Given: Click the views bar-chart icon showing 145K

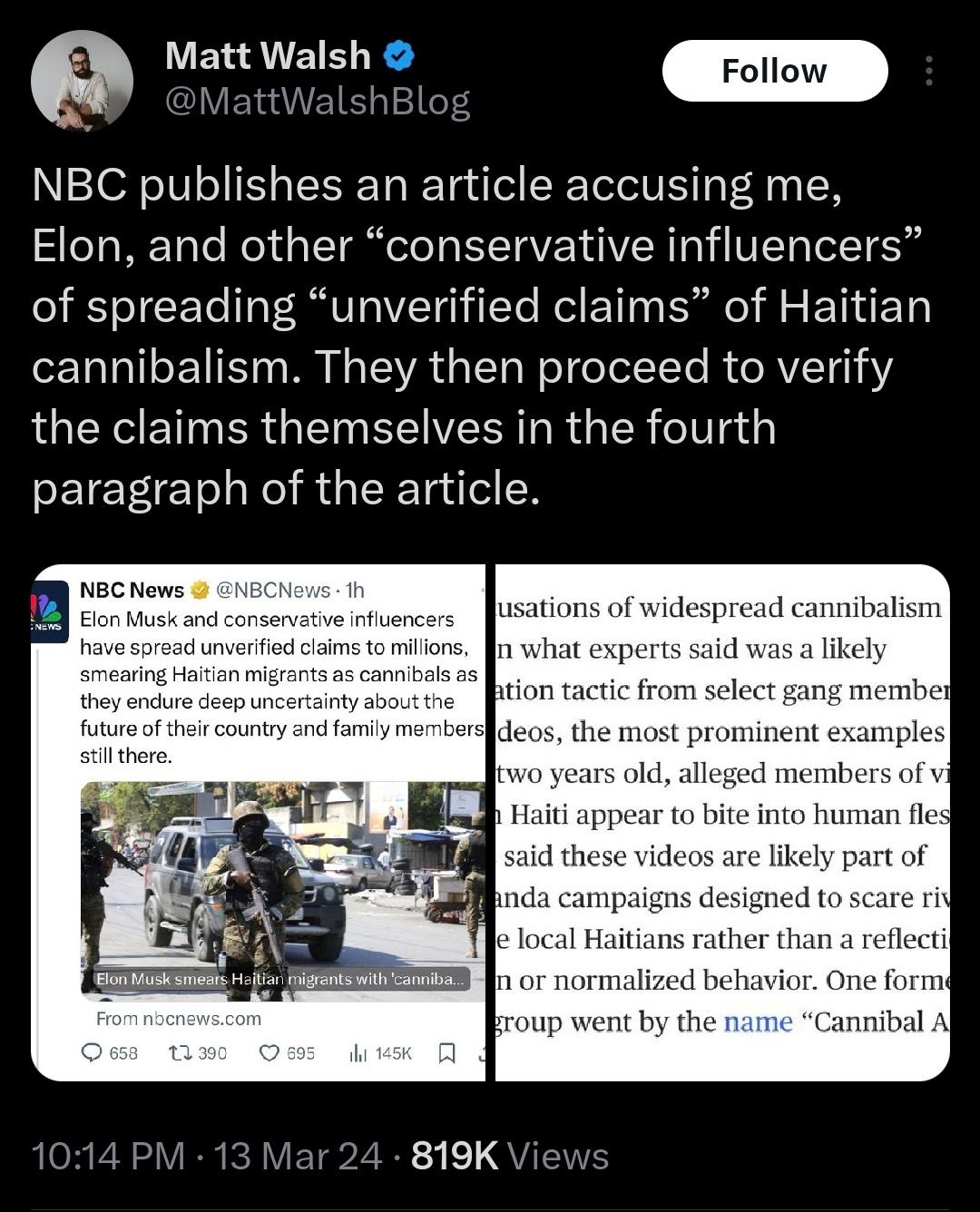Looking at the screenshot, I should (x=359, y=1052).
